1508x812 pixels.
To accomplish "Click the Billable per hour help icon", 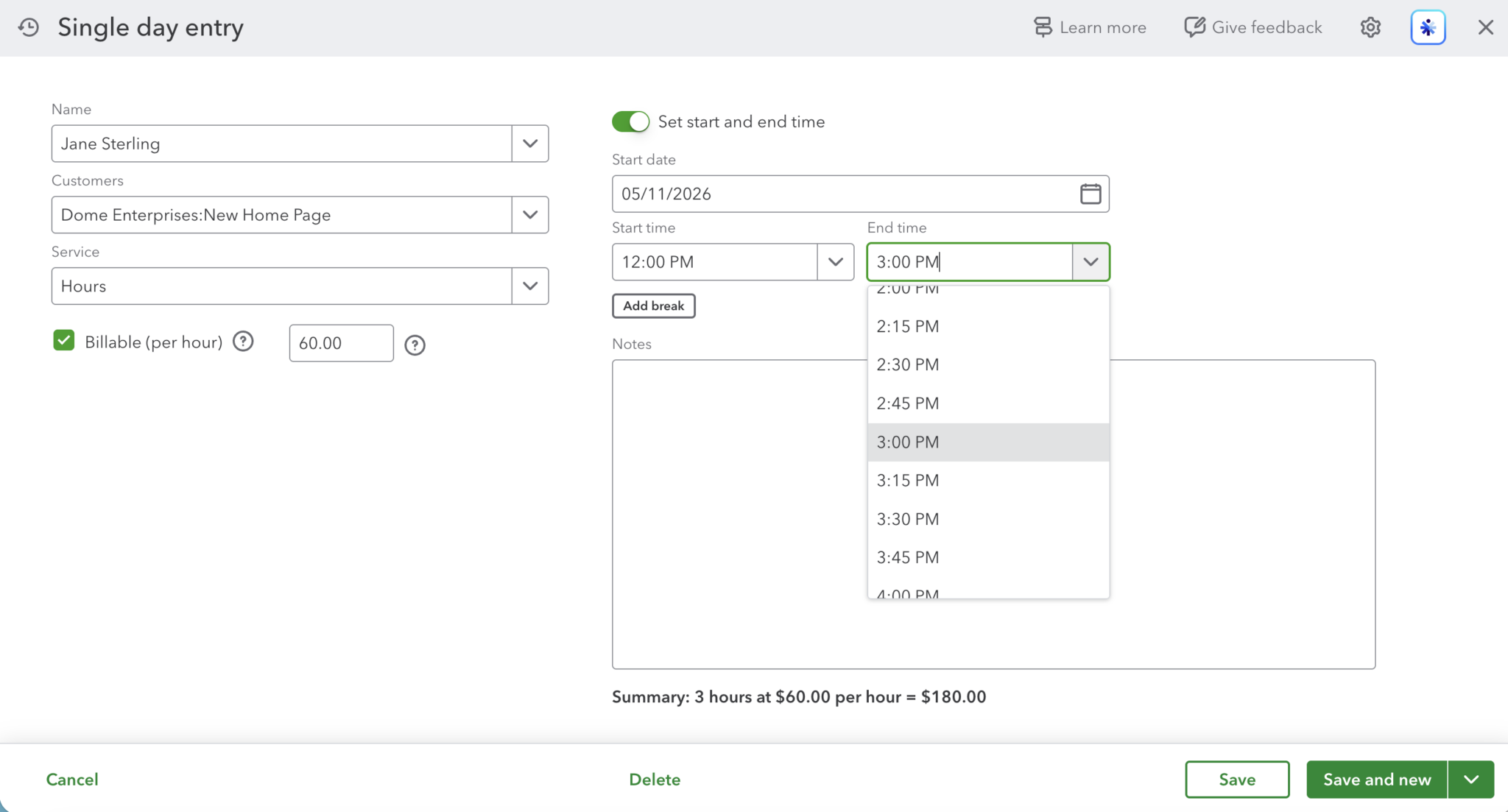I will point(243,342).
